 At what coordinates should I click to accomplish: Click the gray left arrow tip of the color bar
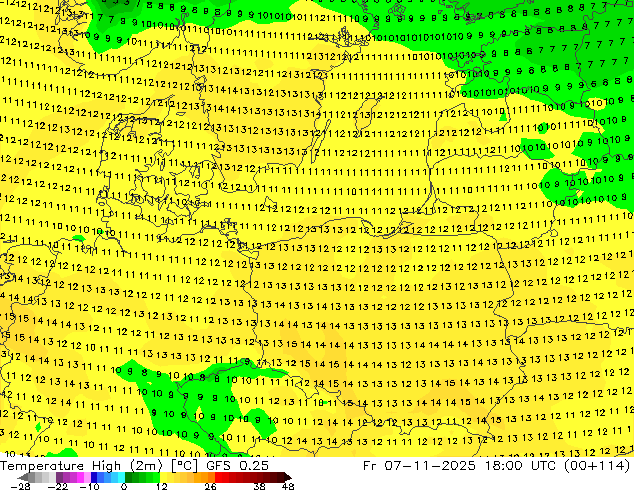click(x=22, y=477)
